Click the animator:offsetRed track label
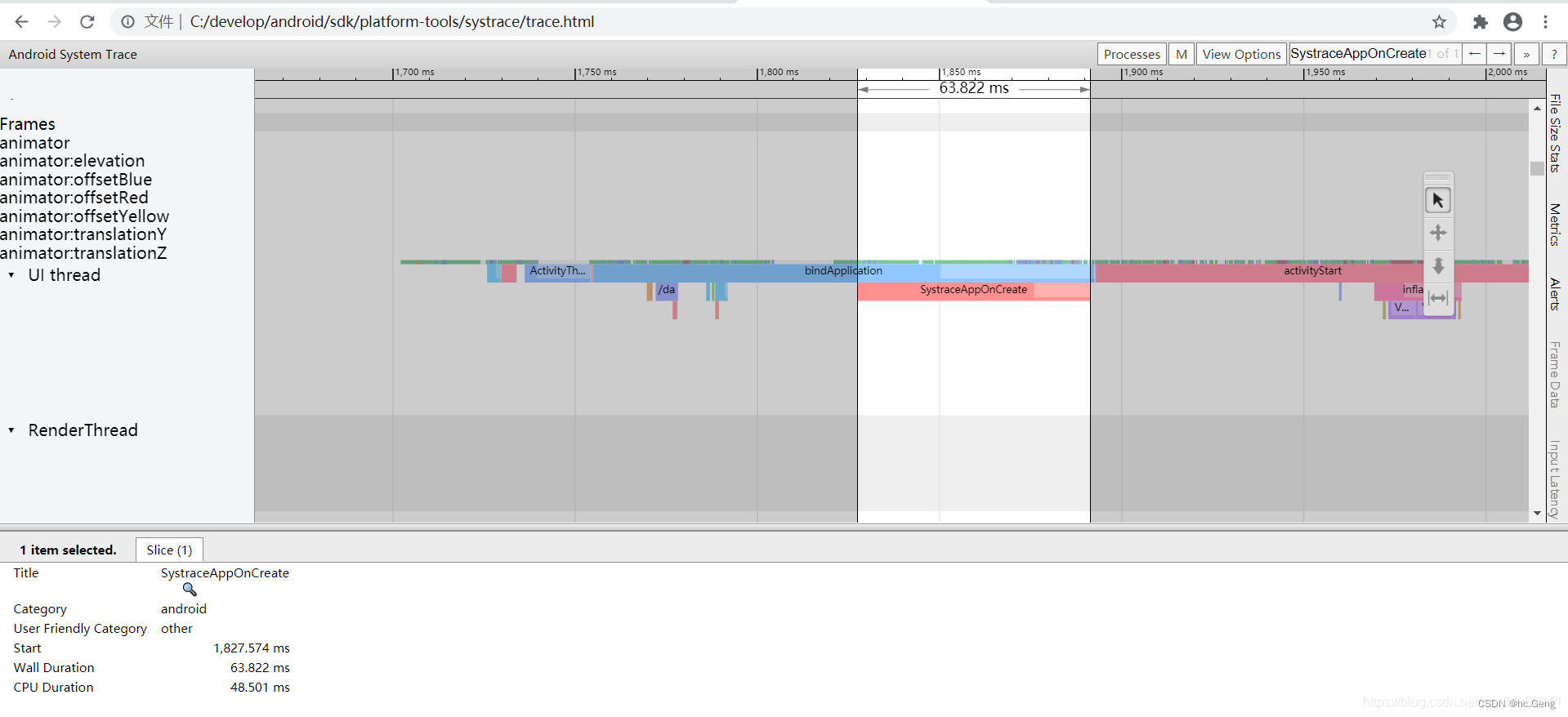The image size is (1568, 717). coord(74,198)
